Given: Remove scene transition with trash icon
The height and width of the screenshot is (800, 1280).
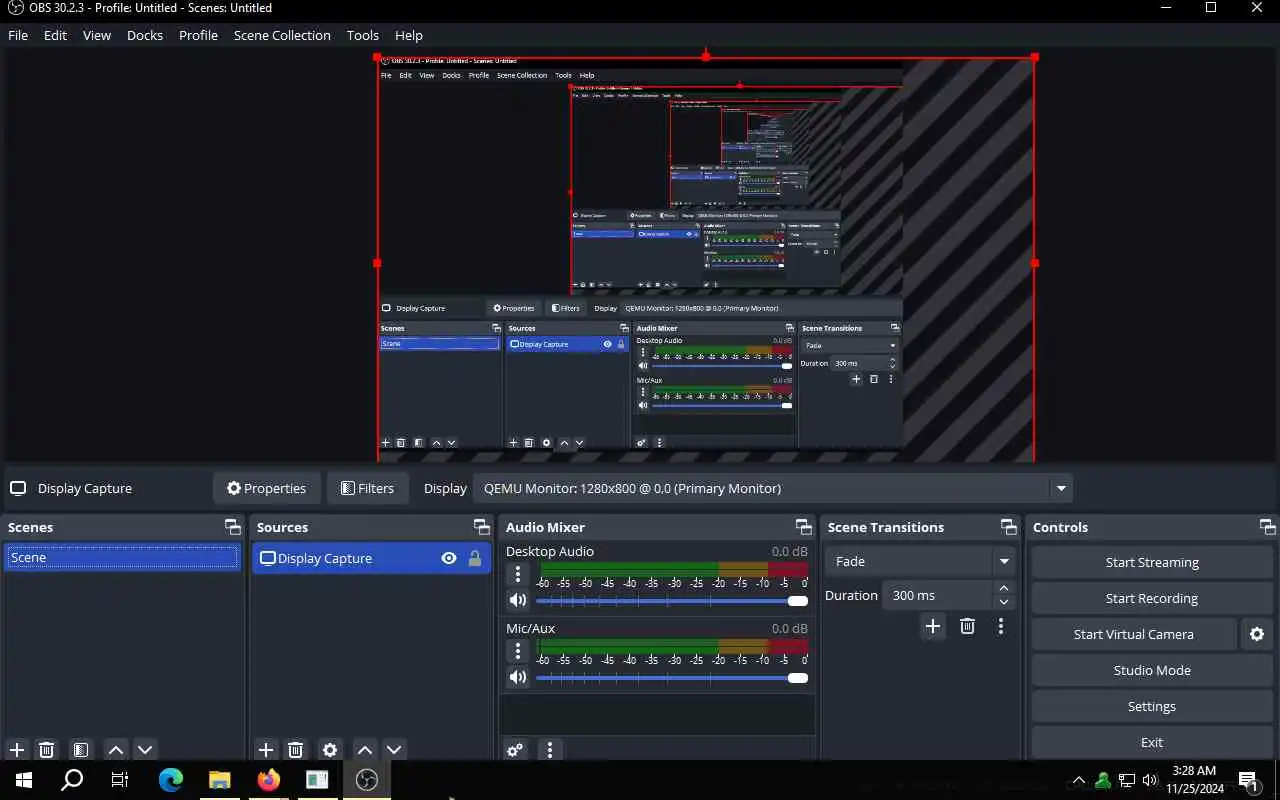Looking at the screenshot, I should pos(967,626).
